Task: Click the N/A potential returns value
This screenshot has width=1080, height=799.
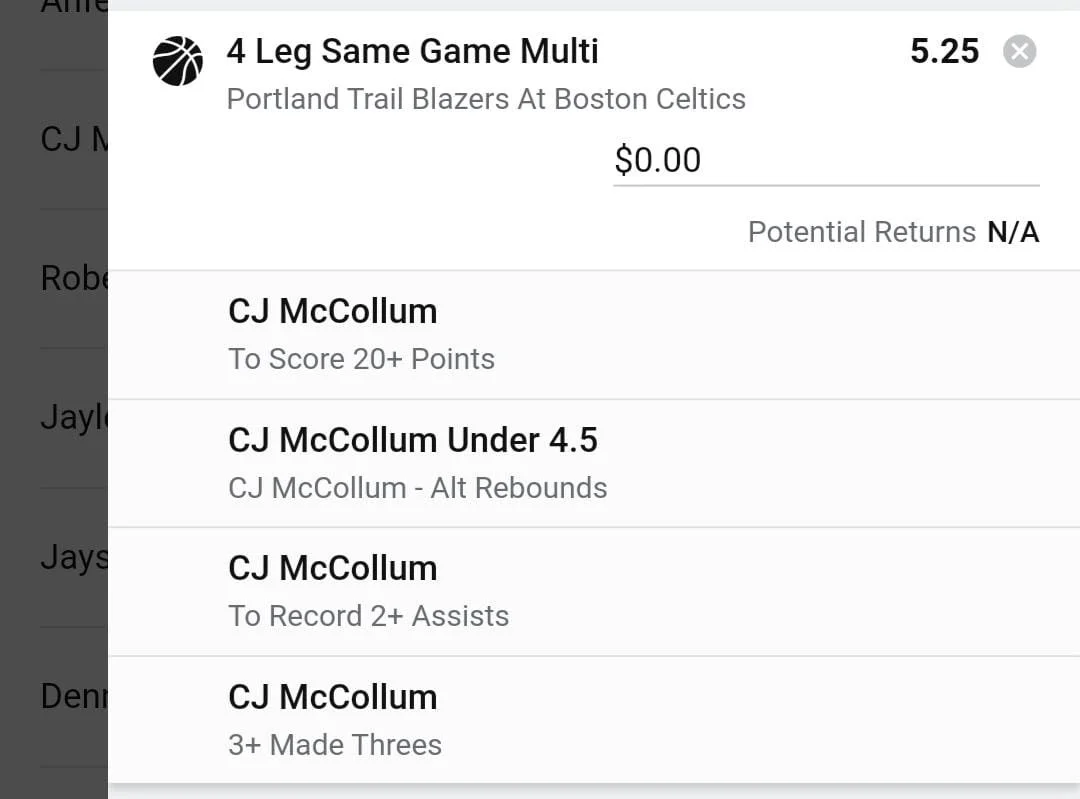Action: [x=1013, y=232]
